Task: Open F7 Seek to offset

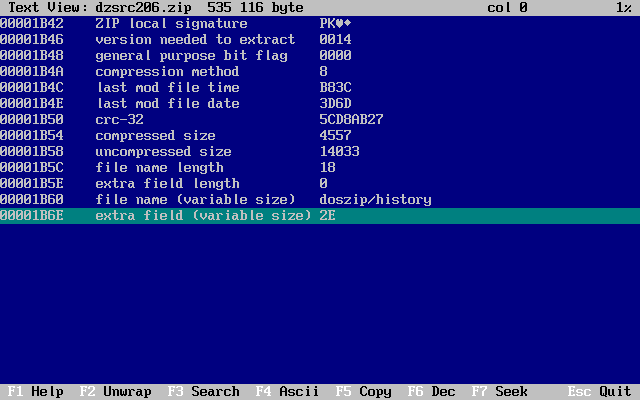Action: (x=499, y=392)
